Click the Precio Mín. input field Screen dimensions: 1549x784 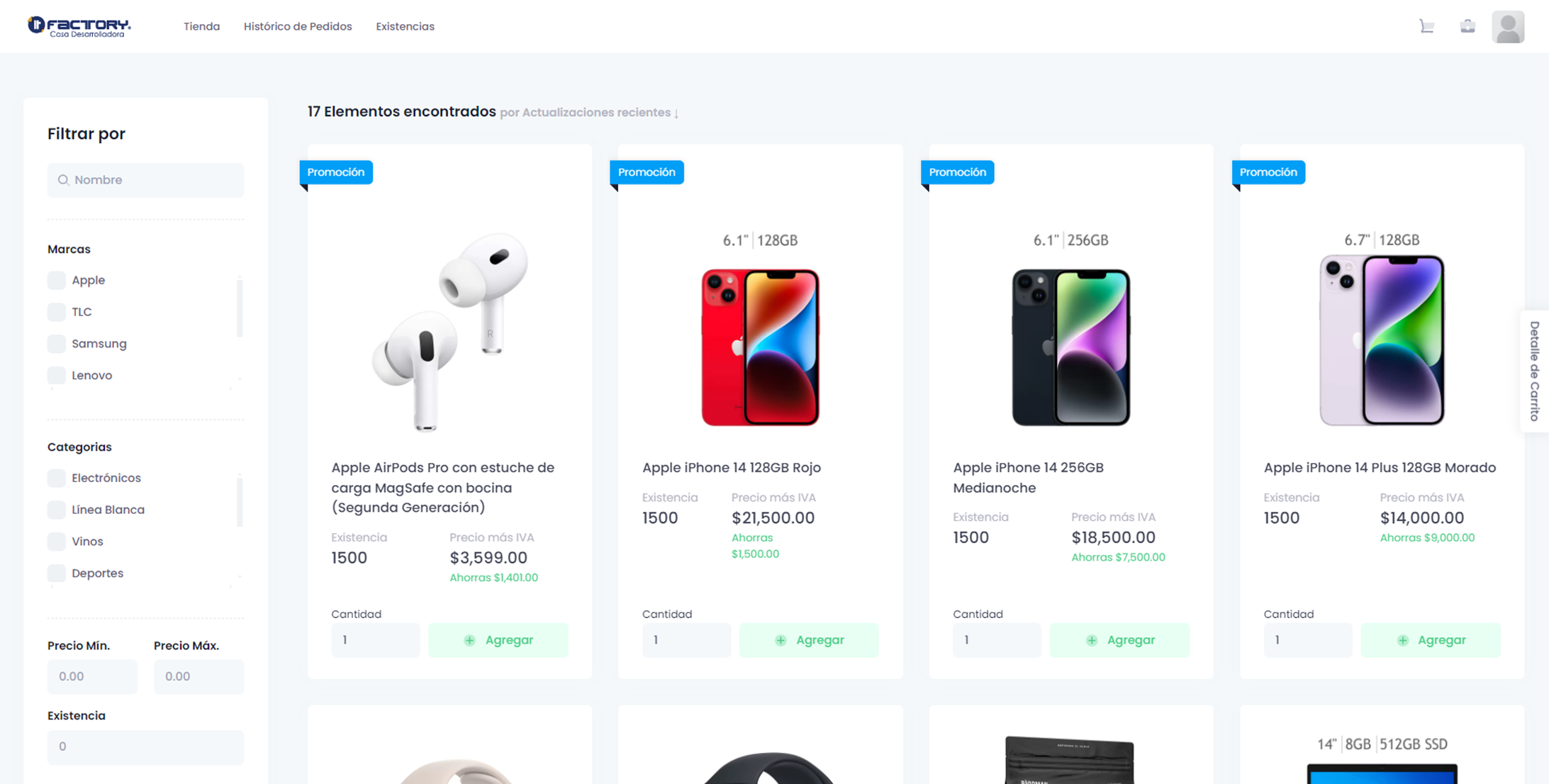click(x=92, y=676)
